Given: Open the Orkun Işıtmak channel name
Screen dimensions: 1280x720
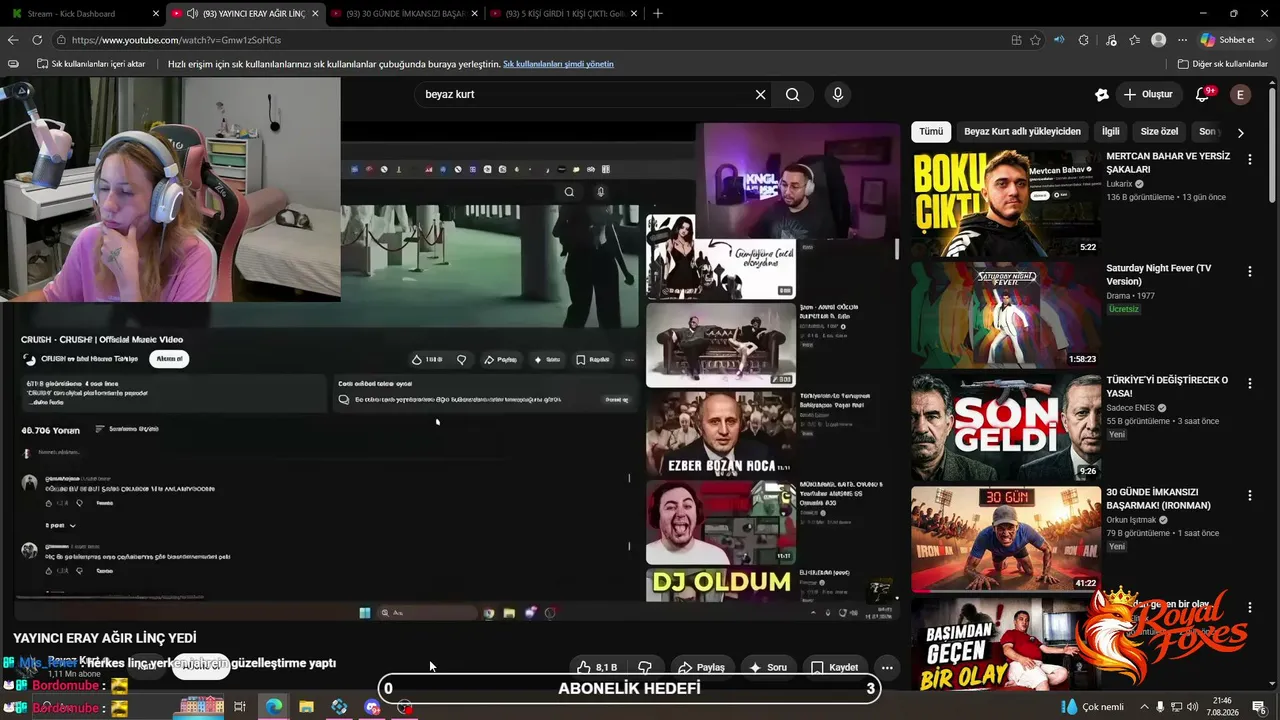Looking at the screenshot, I should pos(1131,520).
